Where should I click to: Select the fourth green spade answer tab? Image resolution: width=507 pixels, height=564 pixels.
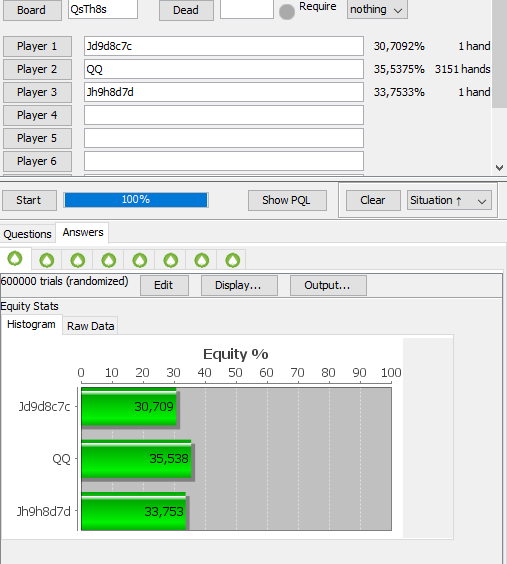[x=109, y=260]
